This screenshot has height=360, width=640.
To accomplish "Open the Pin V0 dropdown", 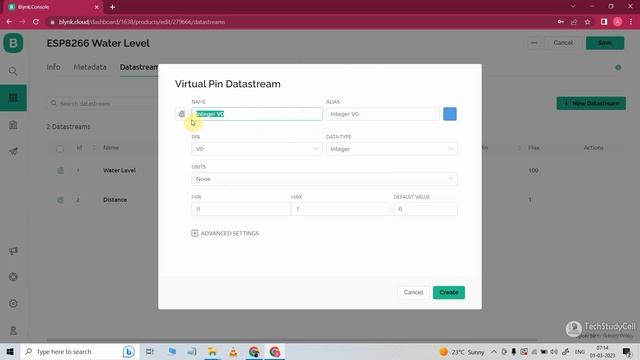I will (x=257, y=149).
